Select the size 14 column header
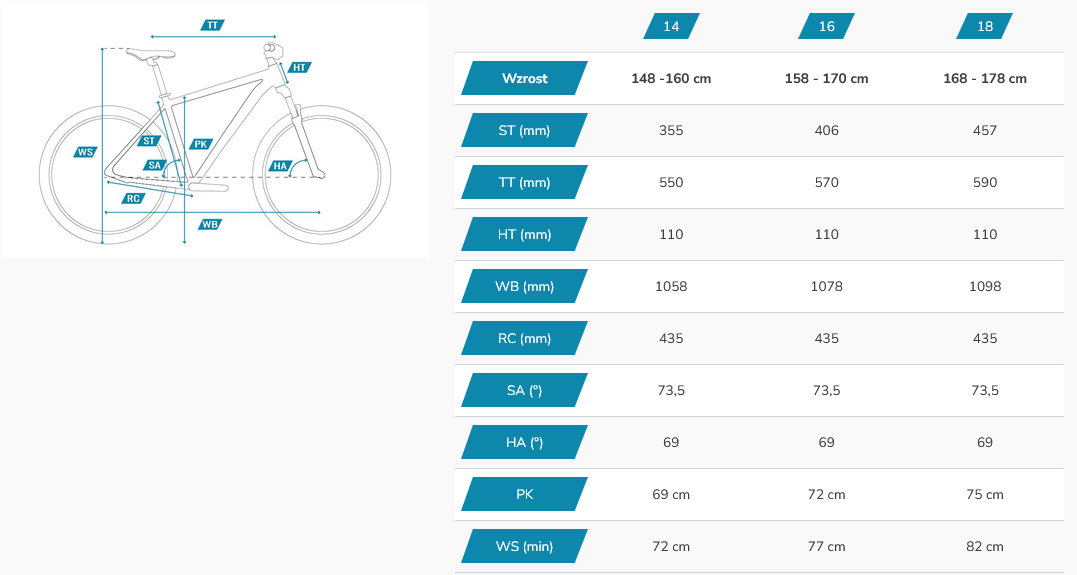Image resolution: width=1077 pixels, height=575 pixels. tap(671, 26)
